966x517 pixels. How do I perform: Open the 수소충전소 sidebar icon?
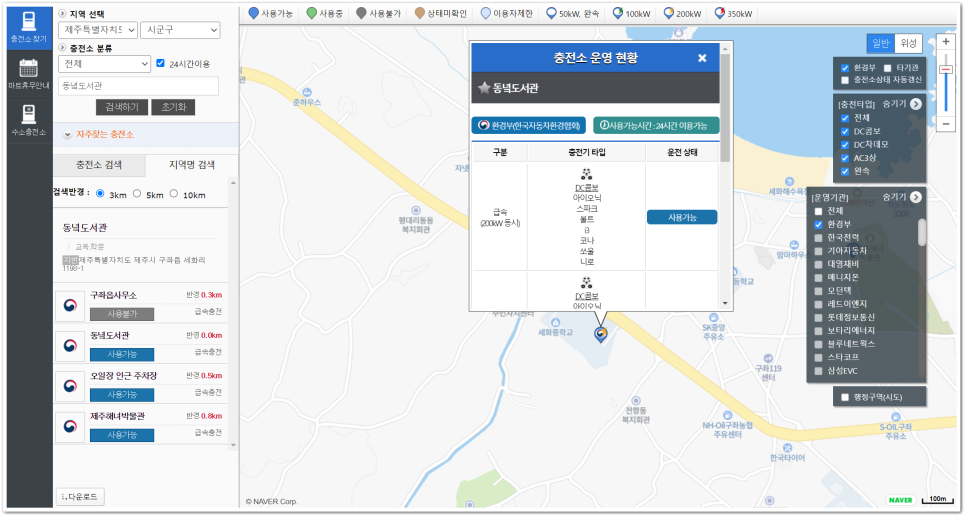27,120
